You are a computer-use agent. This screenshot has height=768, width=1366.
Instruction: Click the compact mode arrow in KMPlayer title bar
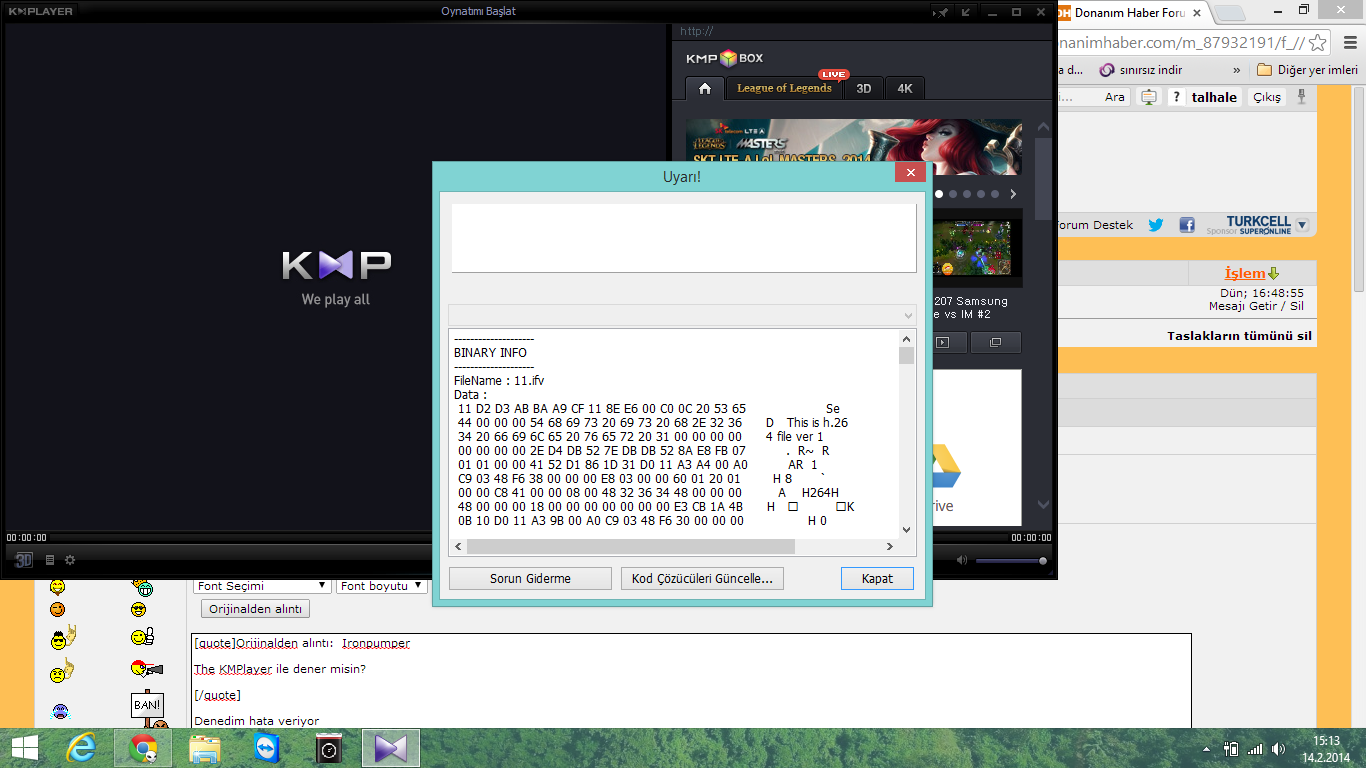[966, 12]
